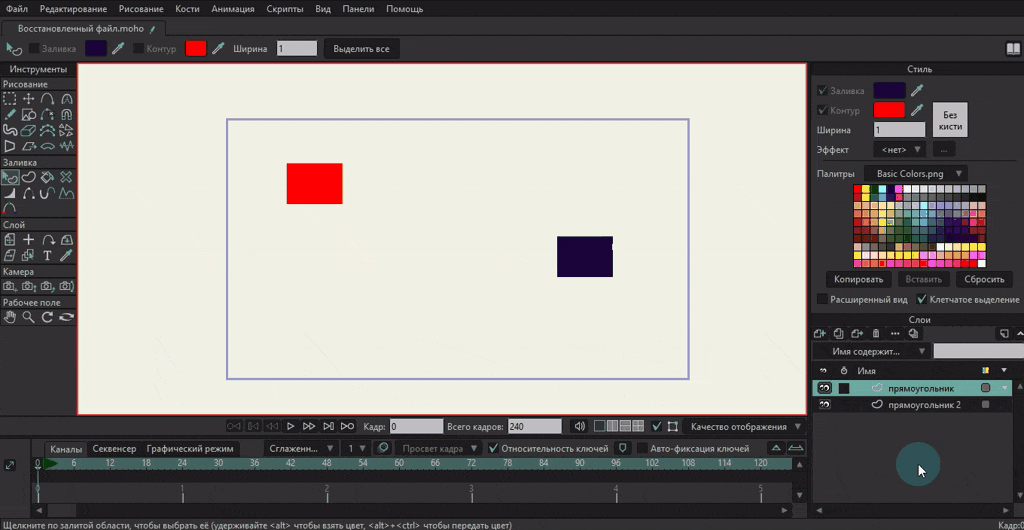This screenshot has width=1024, height=530.
Task: Open the Качество отображения dropdown
Action: pyautogui.click(x=744, y=426)
